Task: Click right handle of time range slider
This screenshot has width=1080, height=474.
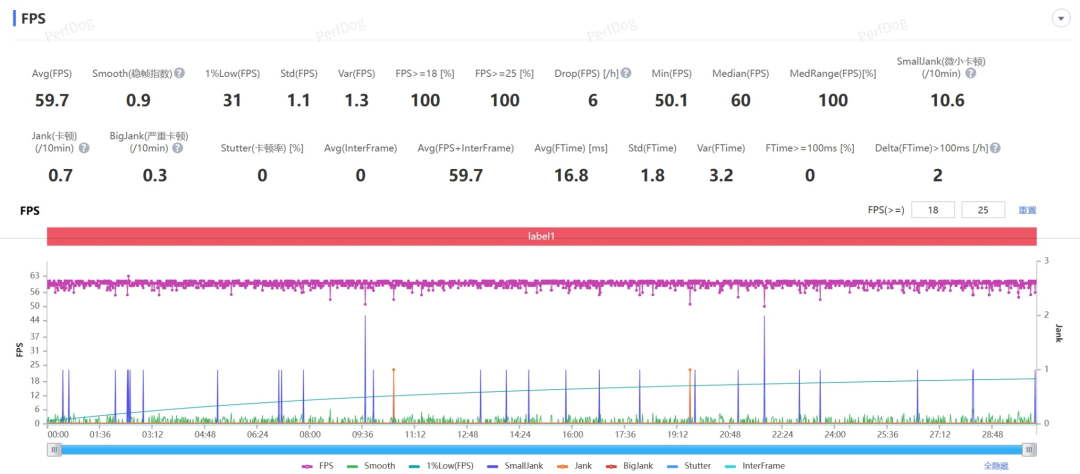Action: 1029,450
